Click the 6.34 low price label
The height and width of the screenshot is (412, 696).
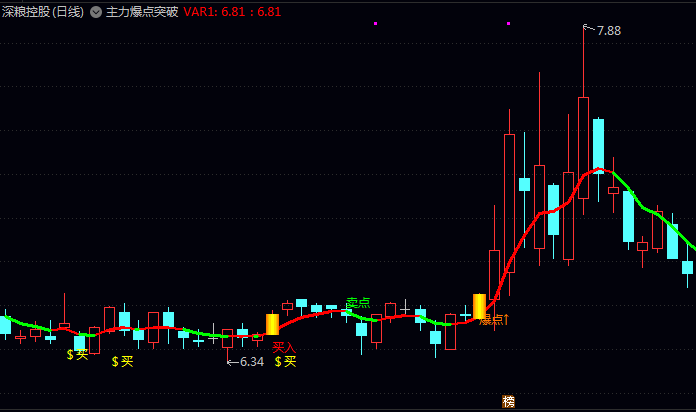pyautogui.click(x=252, y=362)
